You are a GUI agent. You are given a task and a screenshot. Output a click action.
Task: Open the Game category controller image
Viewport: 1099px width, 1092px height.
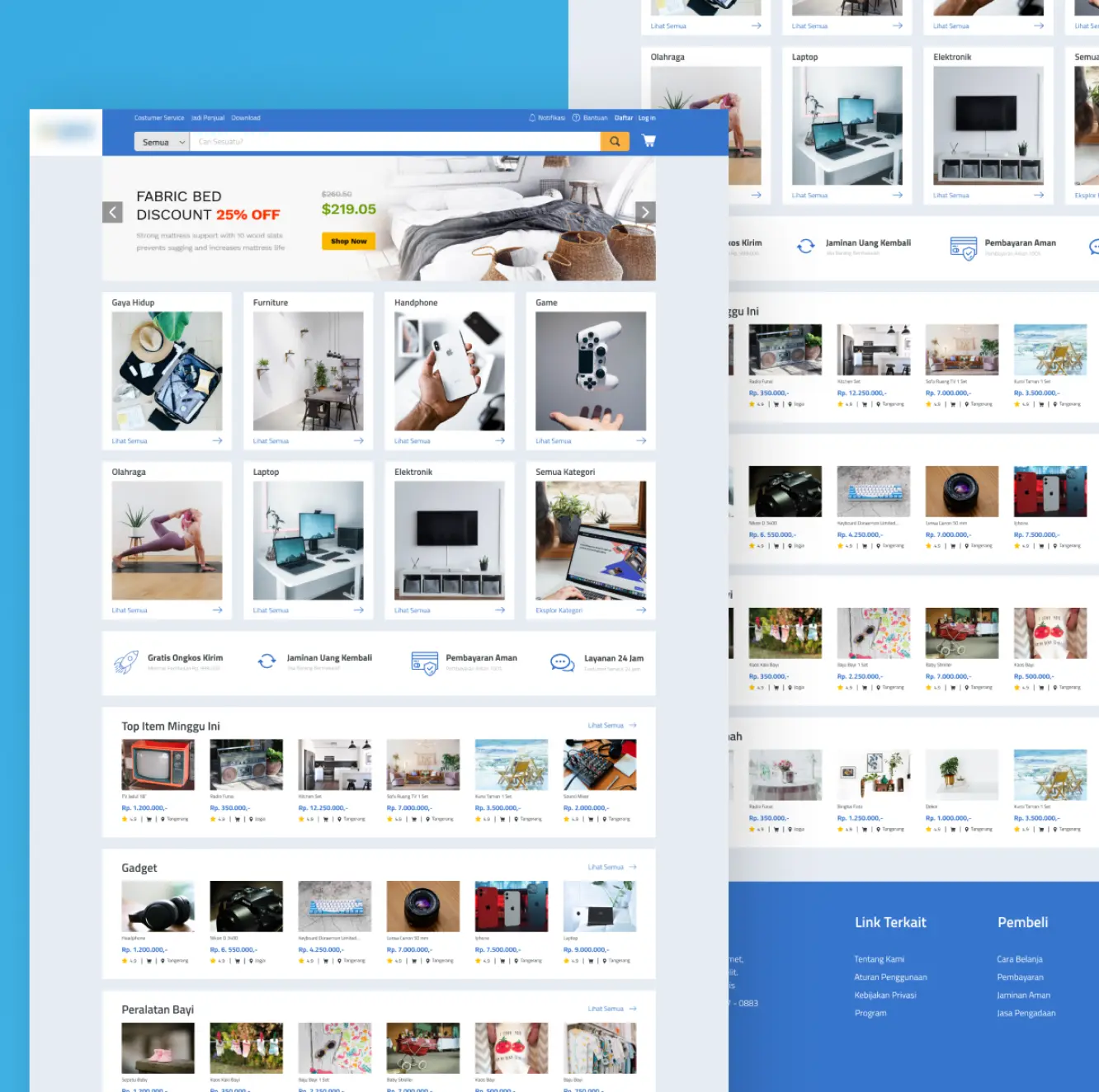click(x=591, y=371)
